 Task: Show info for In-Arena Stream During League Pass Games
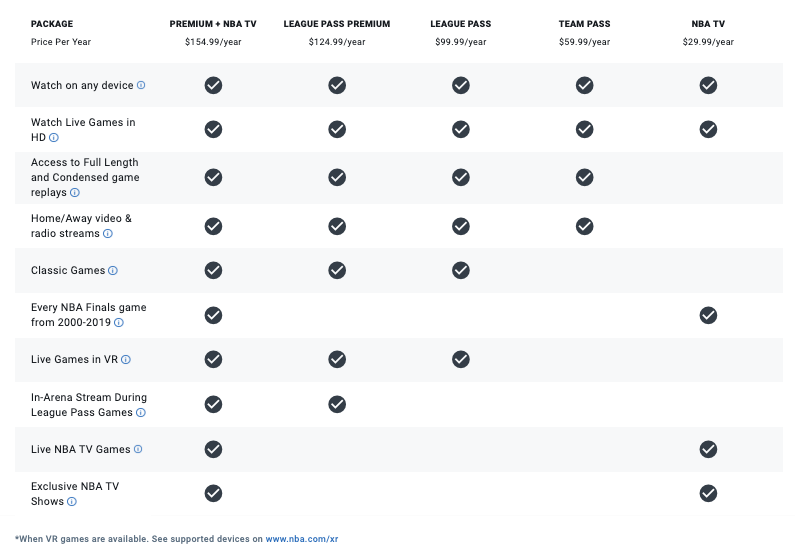click(141, 413)
